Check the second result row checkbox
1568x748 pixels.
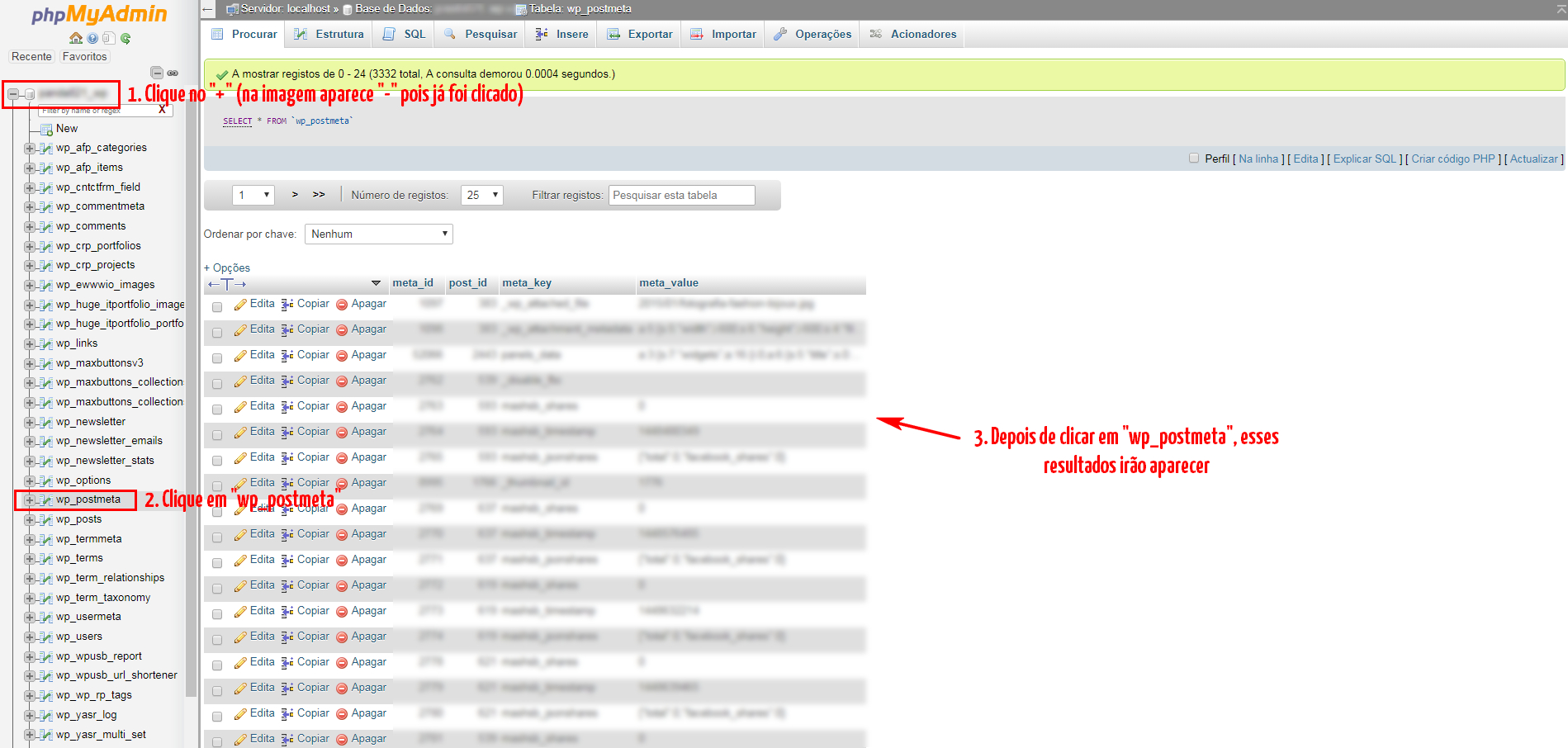coord(217,333)
